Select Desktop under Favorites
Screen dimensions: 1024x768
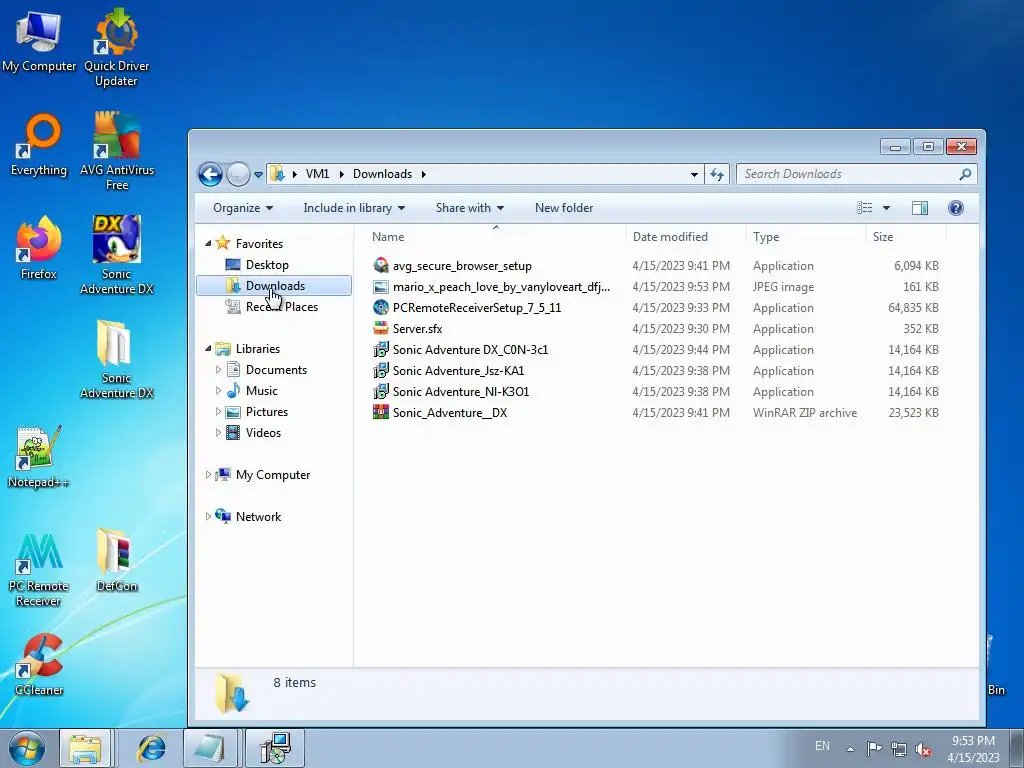coord(266,264)
